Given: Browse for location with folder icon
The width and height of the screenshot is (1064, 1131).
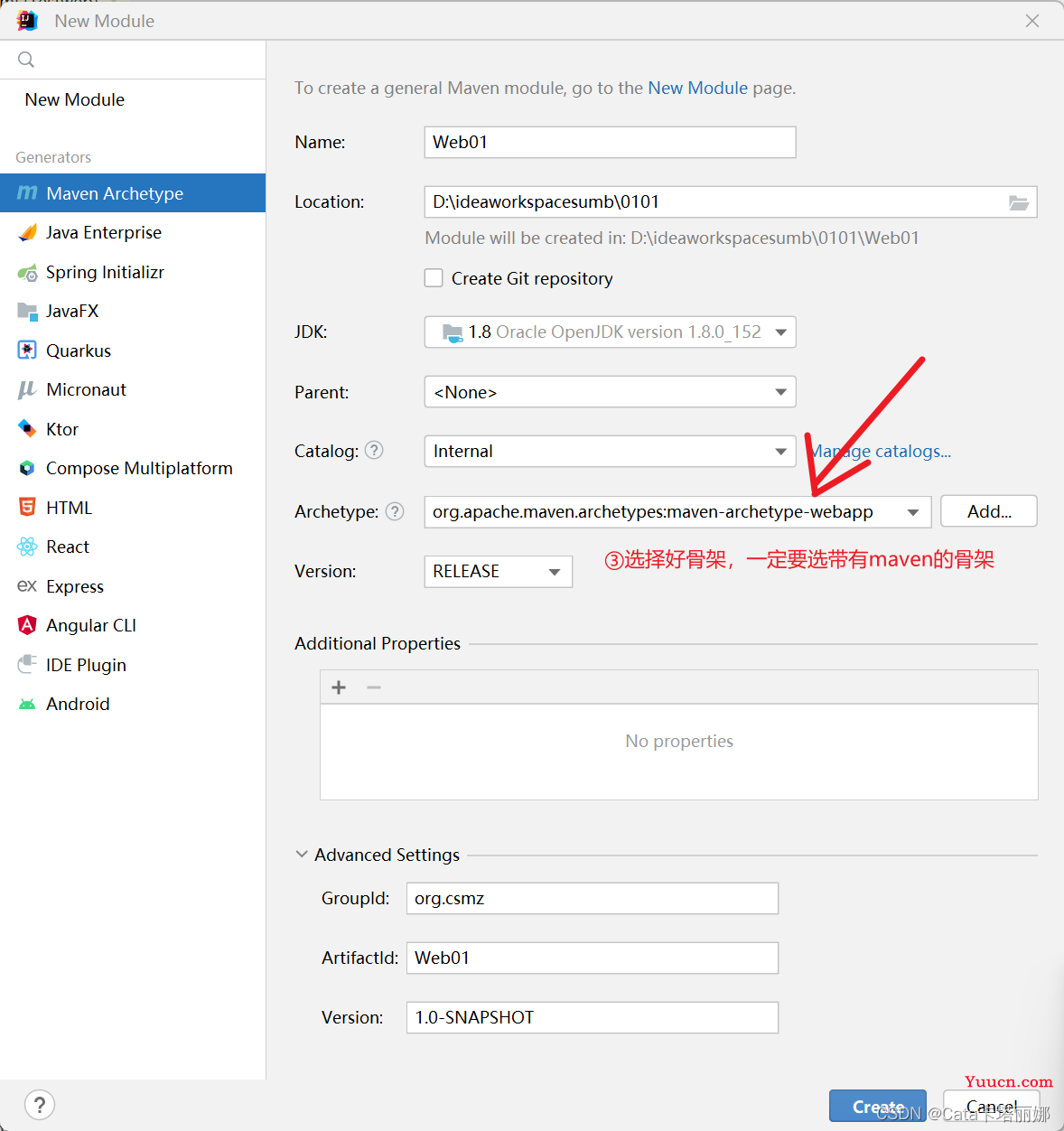Looking at the screenshot, I should (x=1019, y=202).
